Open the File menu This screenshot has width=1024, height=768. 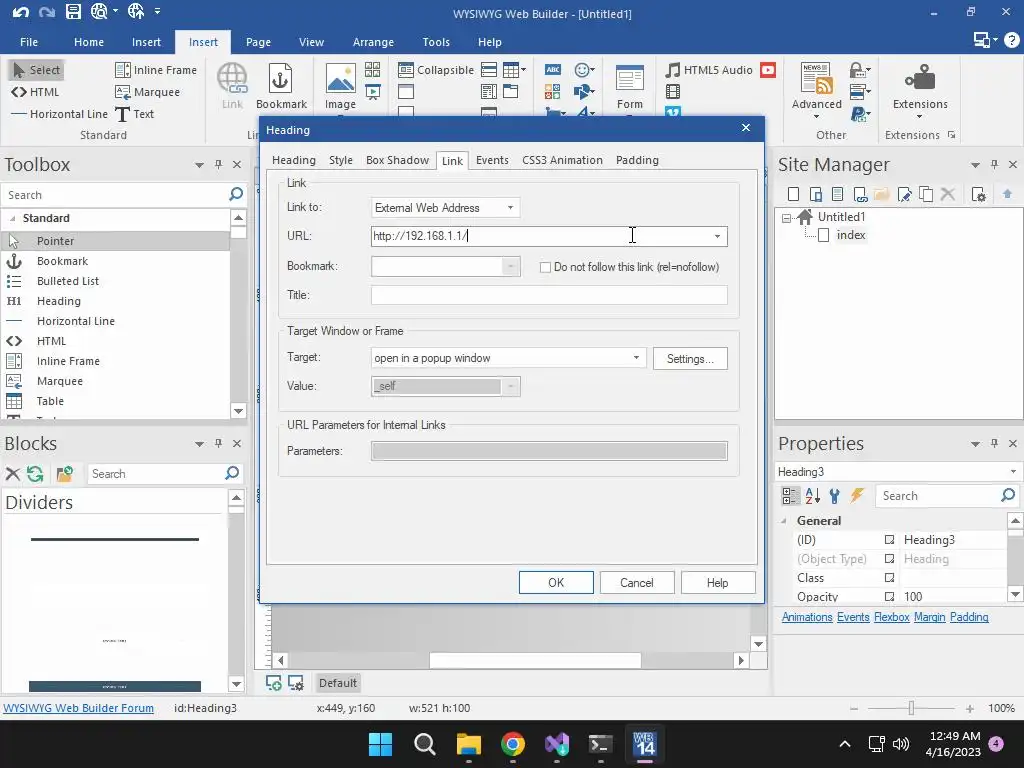click(x=29, y=42)
